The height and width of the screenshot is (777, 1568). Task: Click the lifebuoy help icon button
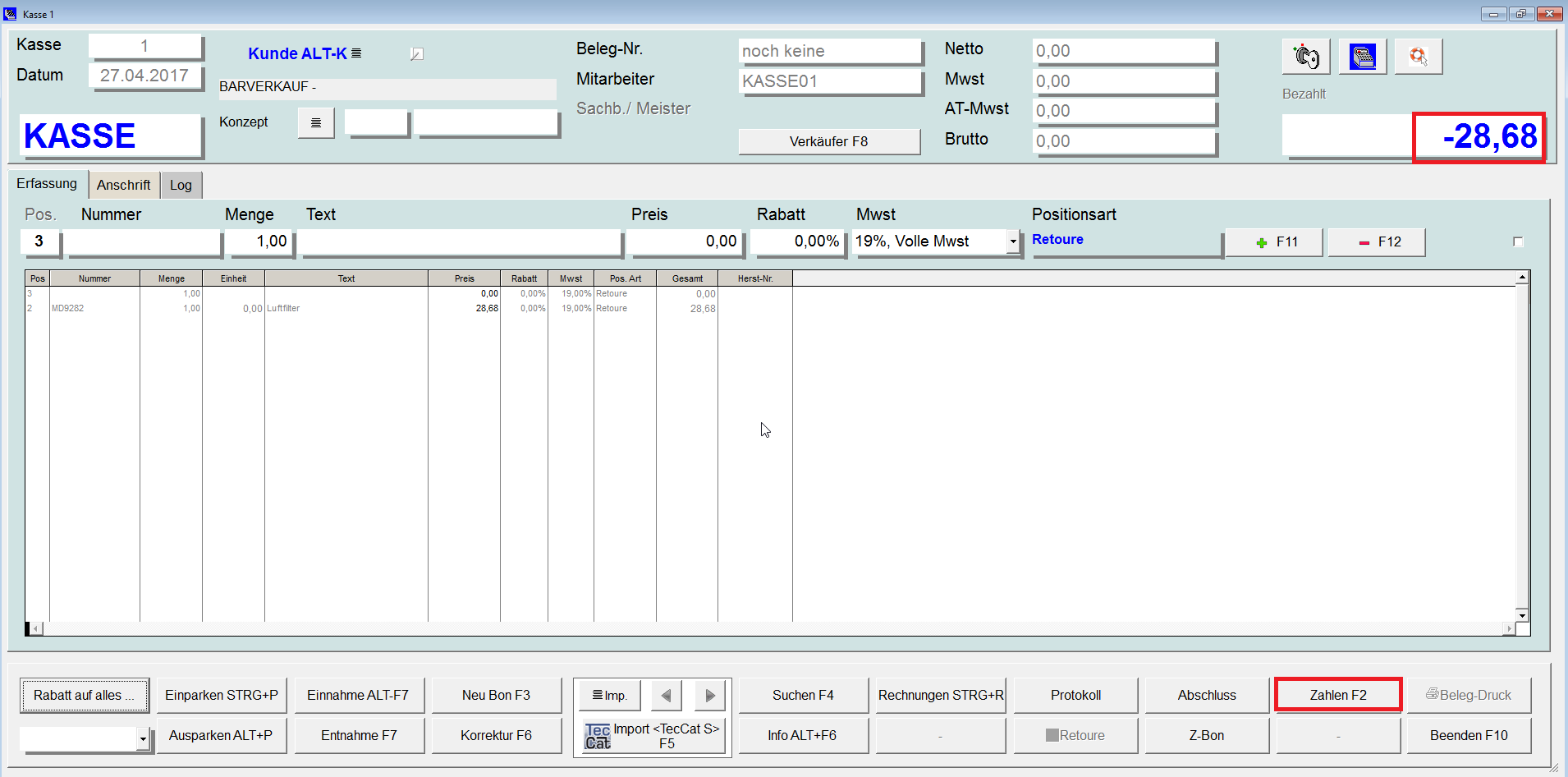[x=1418, y=57]
